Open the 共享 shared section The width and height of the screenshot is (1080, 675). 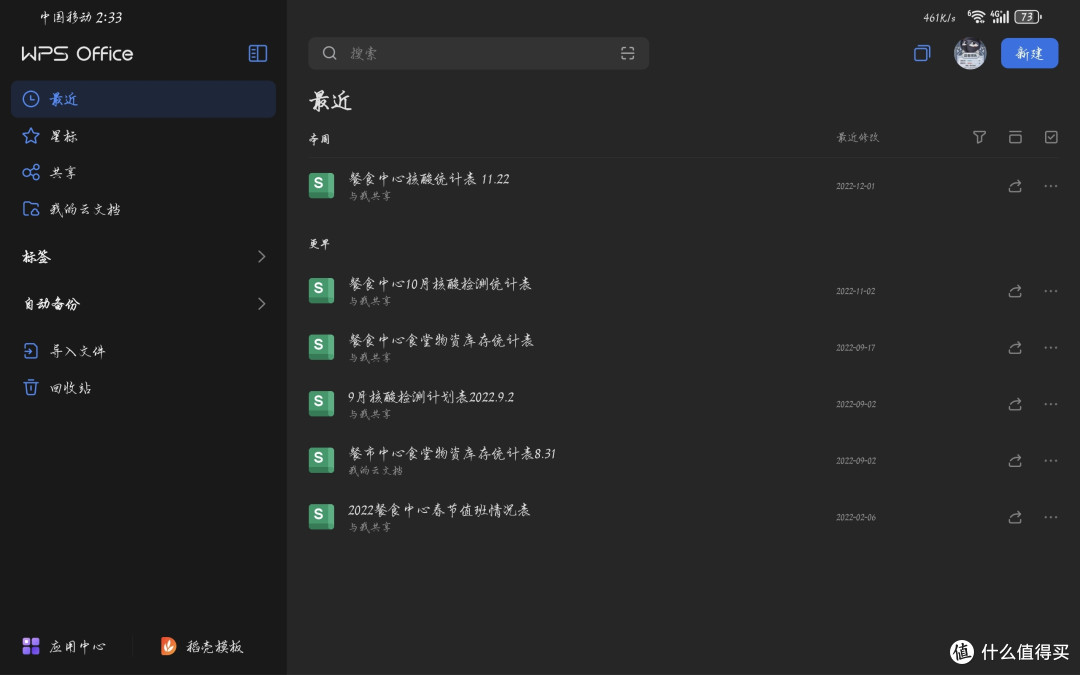[143, 172]
